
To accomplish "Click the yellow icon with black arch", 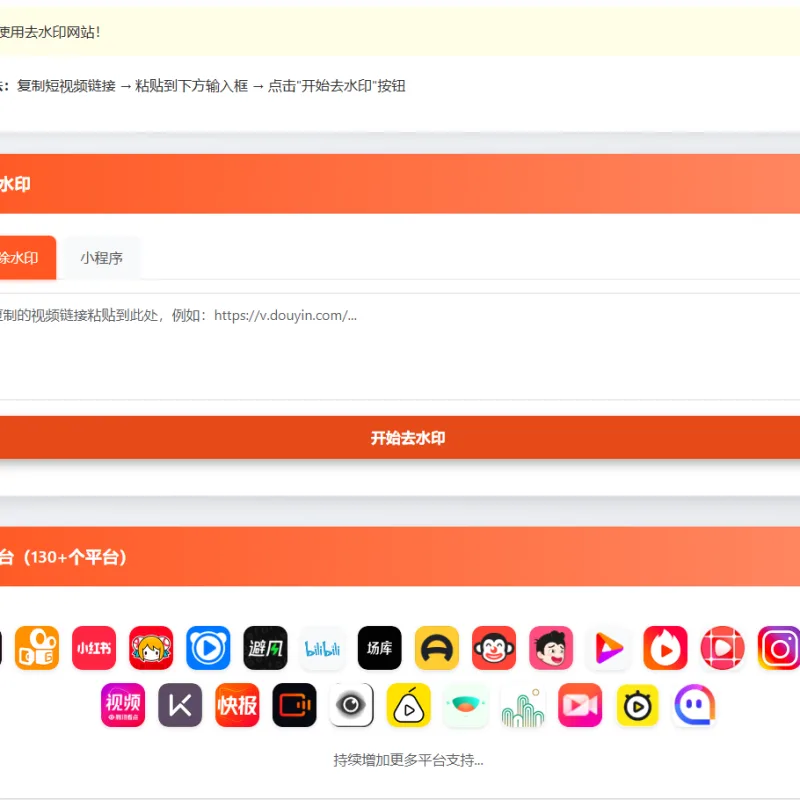I will (437, 648).
